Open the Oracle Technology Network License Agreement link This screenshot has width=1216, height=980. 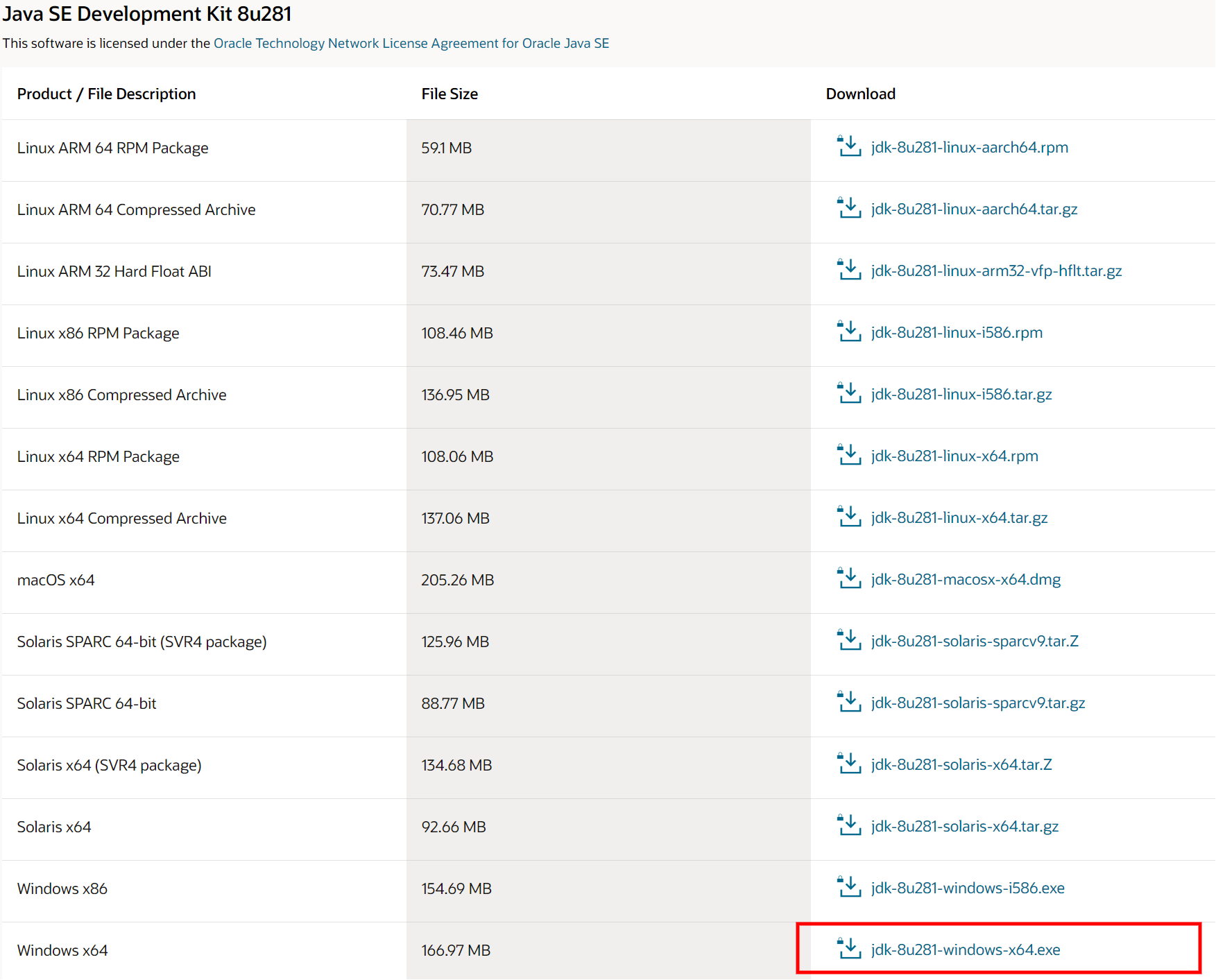click(411, 43)
